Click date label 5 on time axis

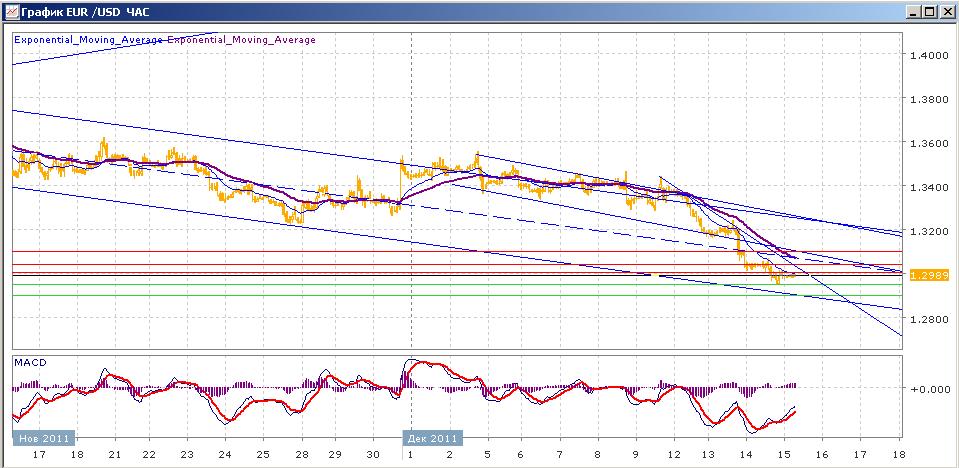[487, 455]
